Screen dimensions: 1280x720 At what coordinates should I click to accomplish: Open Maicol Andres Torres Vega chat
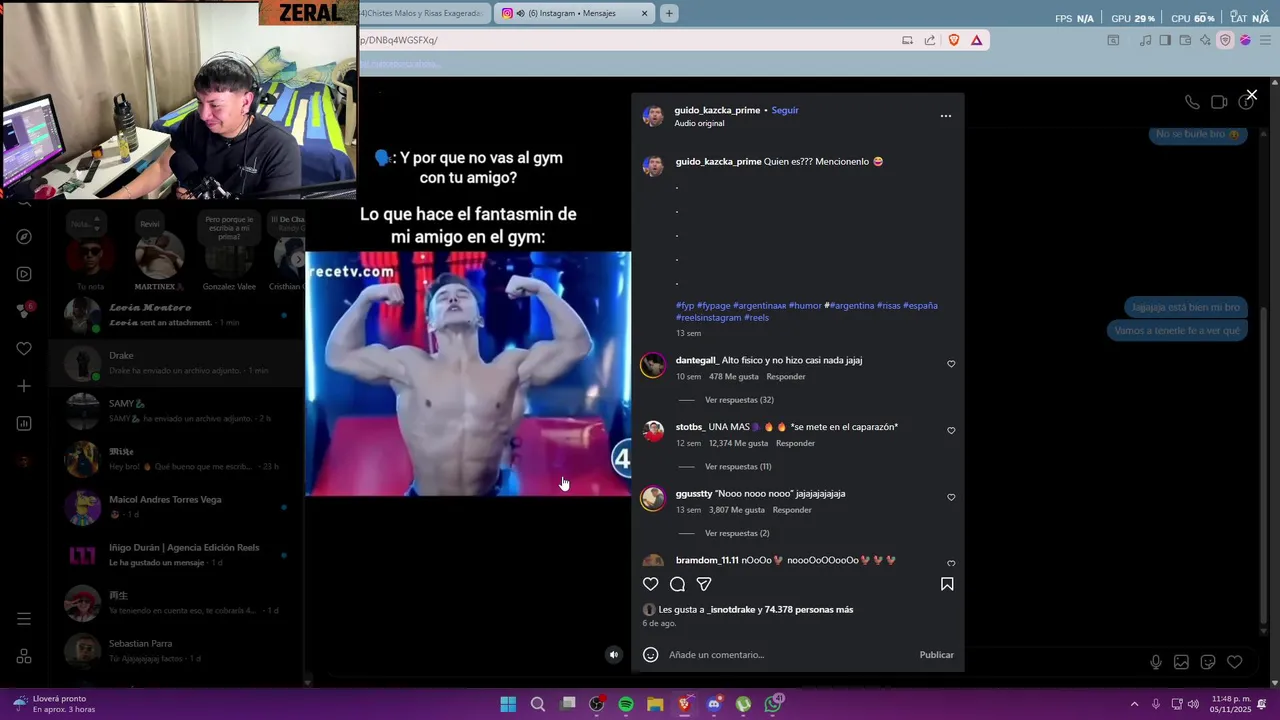[x=177, y=507]
